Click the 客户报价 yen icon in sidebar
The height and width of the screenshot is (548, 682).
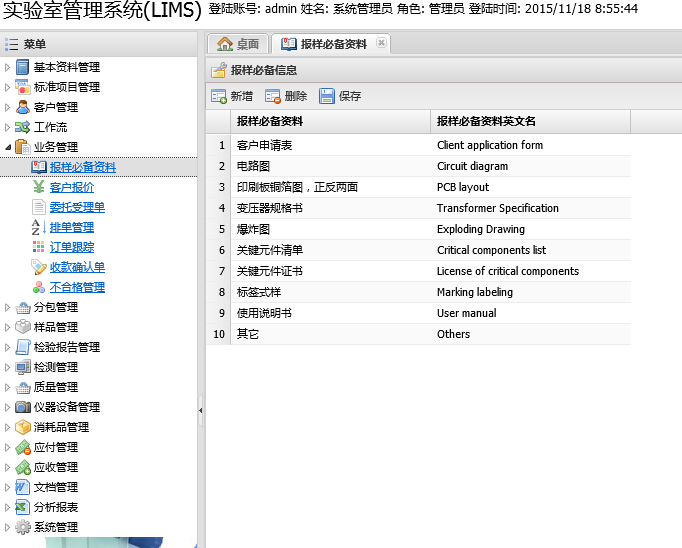(39, 187)
